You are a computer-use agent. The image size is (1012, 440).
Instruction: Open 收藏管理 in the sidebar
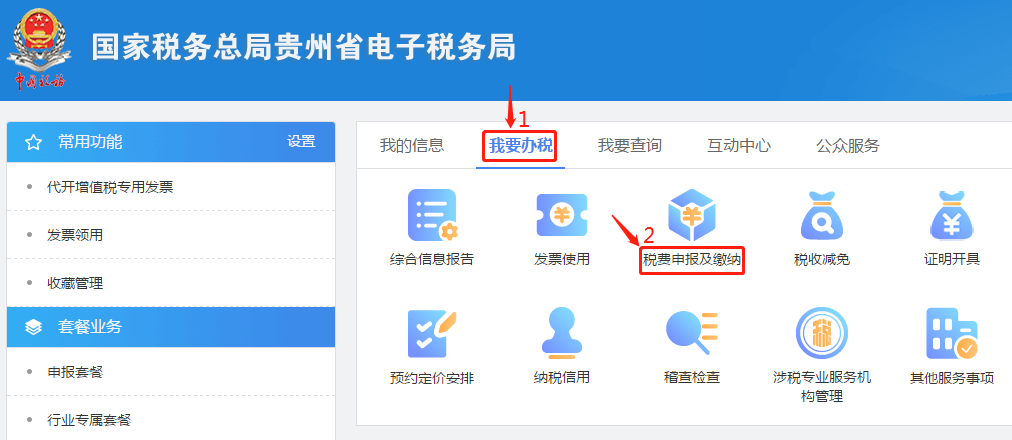75,283
